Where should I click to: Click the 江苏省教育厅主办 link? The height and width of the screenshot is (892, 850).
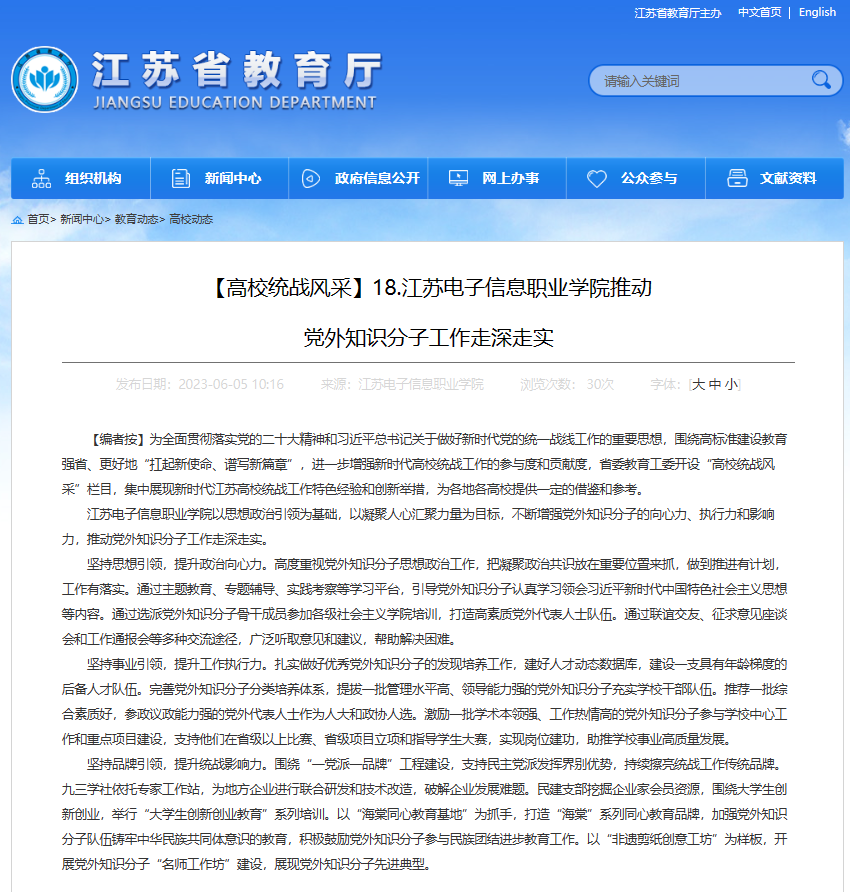point(678,13)
